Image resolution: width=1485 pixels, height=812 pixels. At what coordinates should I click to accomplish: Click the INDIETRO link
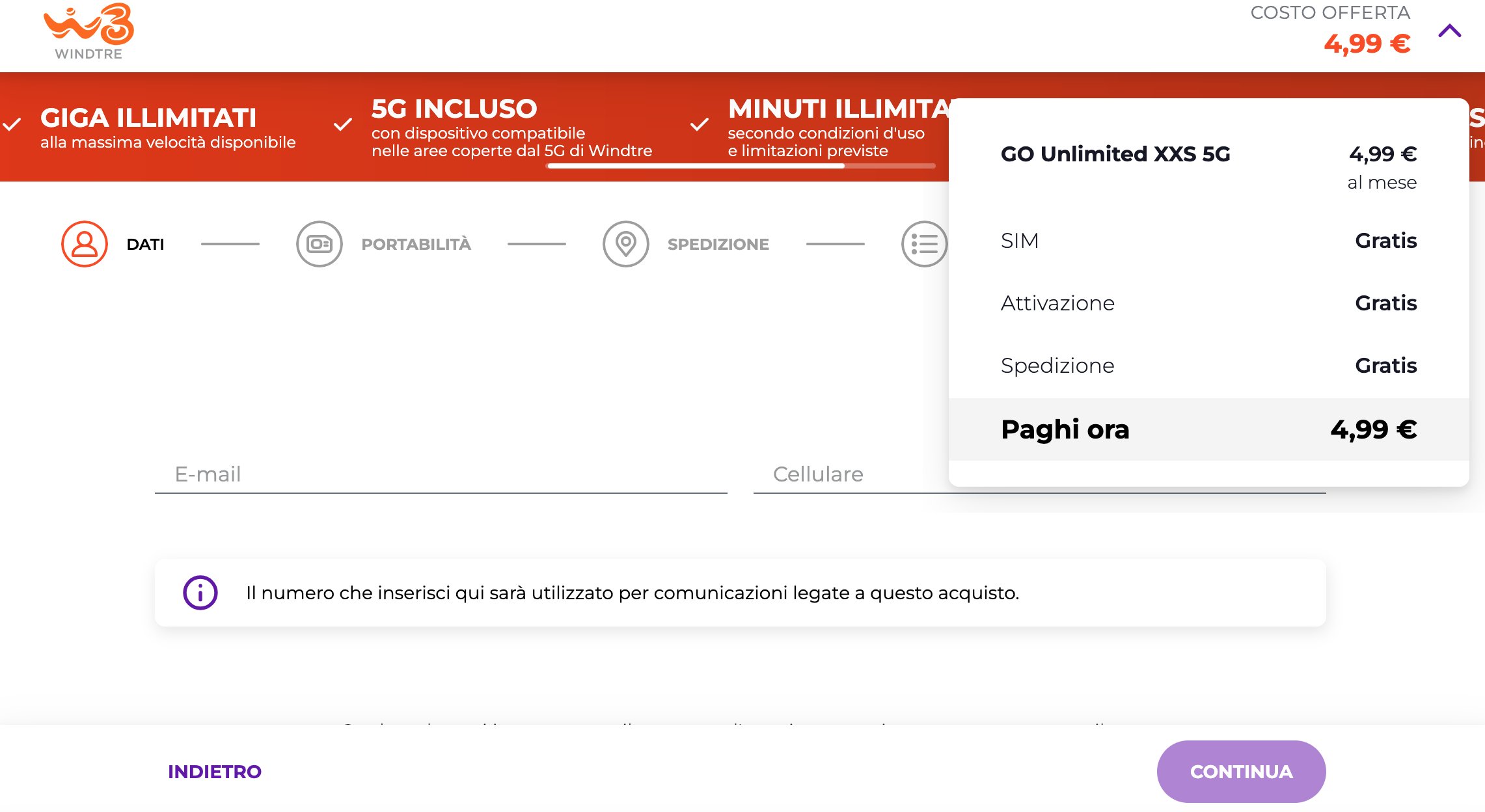coord(214,772)
